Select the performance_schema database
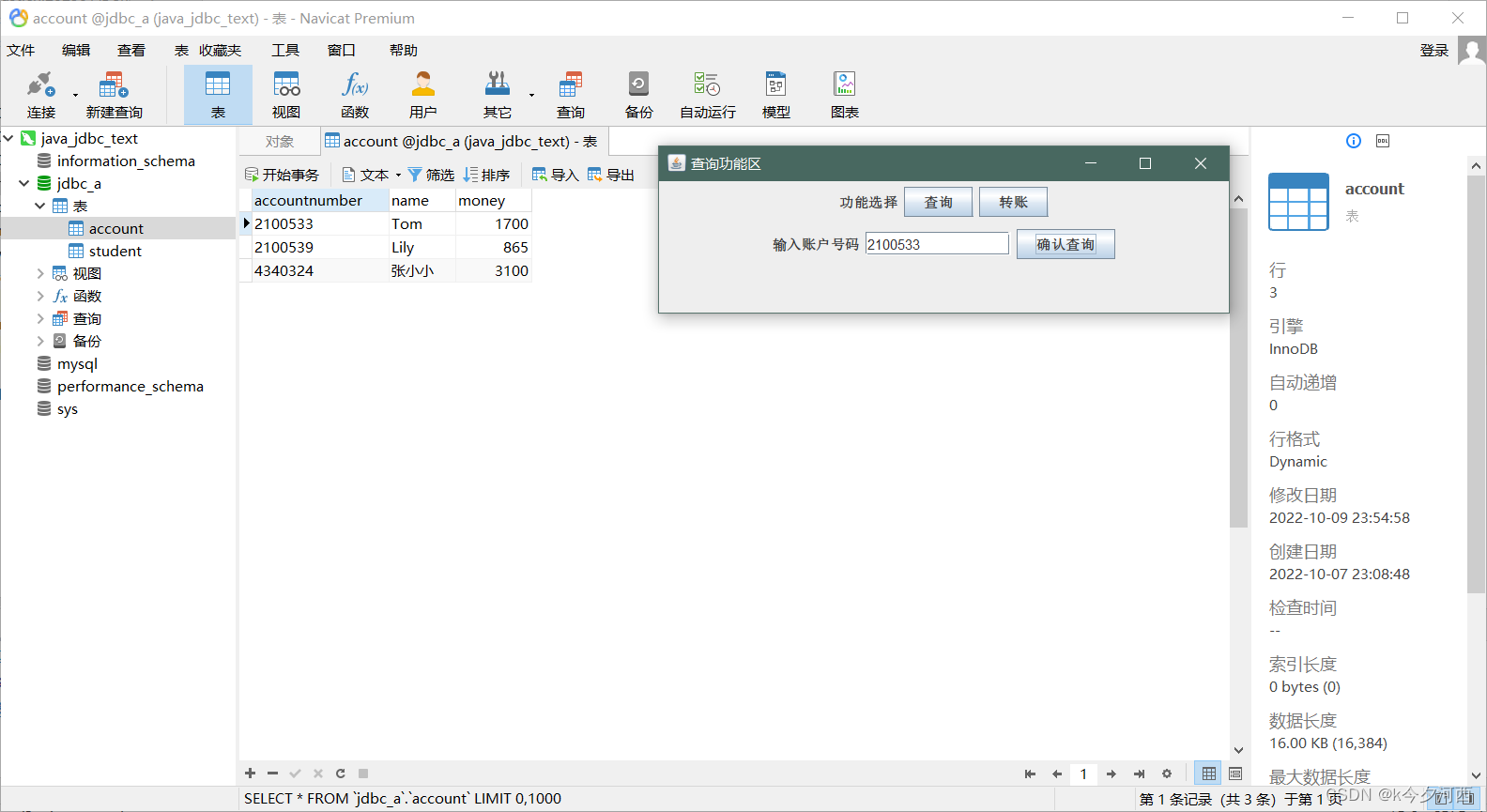The height and width of the screenshot is (812, 1487). tap(130, 386)
